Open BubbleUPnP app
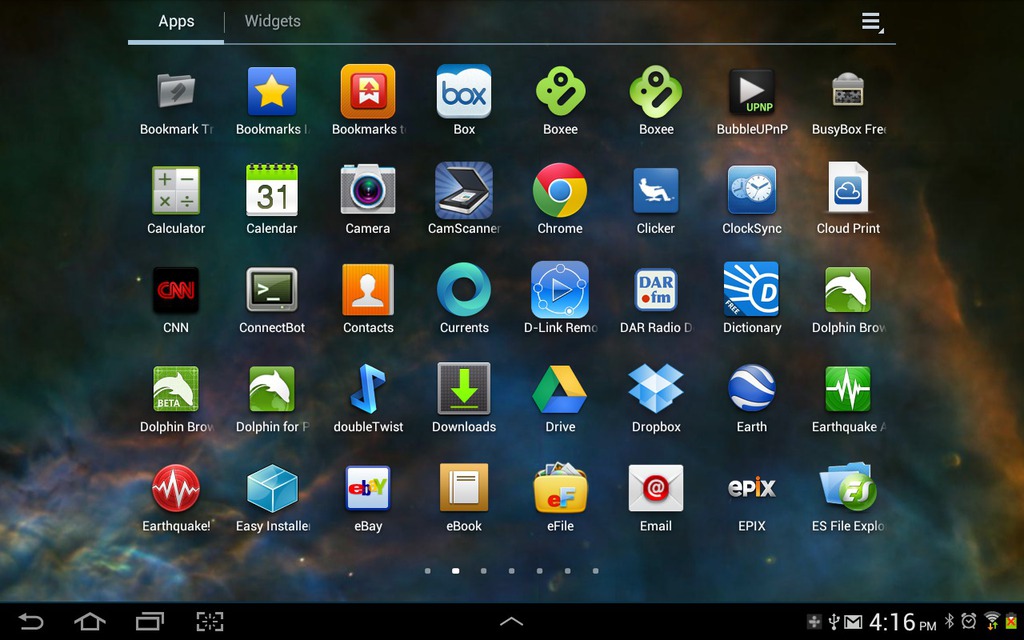Viewport: 1024px width, 640px height. coord(752,91)
